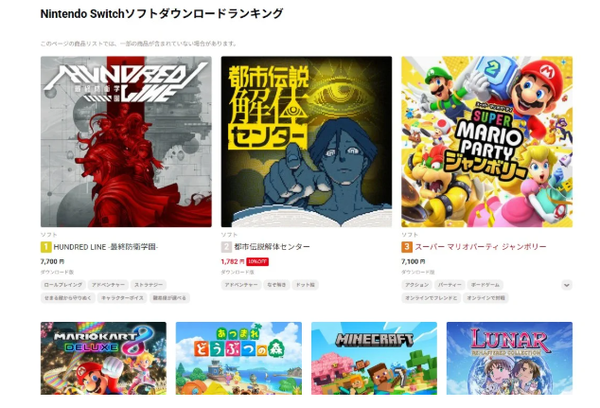Image resolution: width=600 pixels, height=408 pixels.
Task: Open the 都市伝説解体センター title link
Action: pos(272,247)
